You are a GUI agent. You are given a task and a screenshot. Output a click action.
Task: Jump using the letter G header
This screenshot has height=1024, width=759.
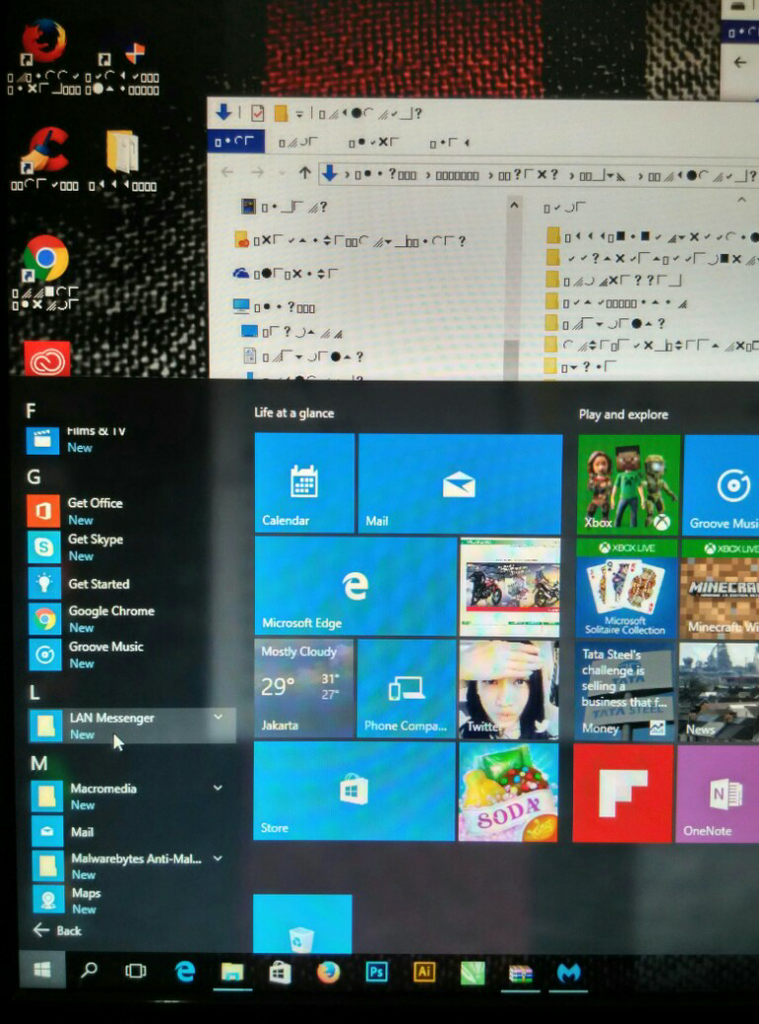click(x=33, y=477)
